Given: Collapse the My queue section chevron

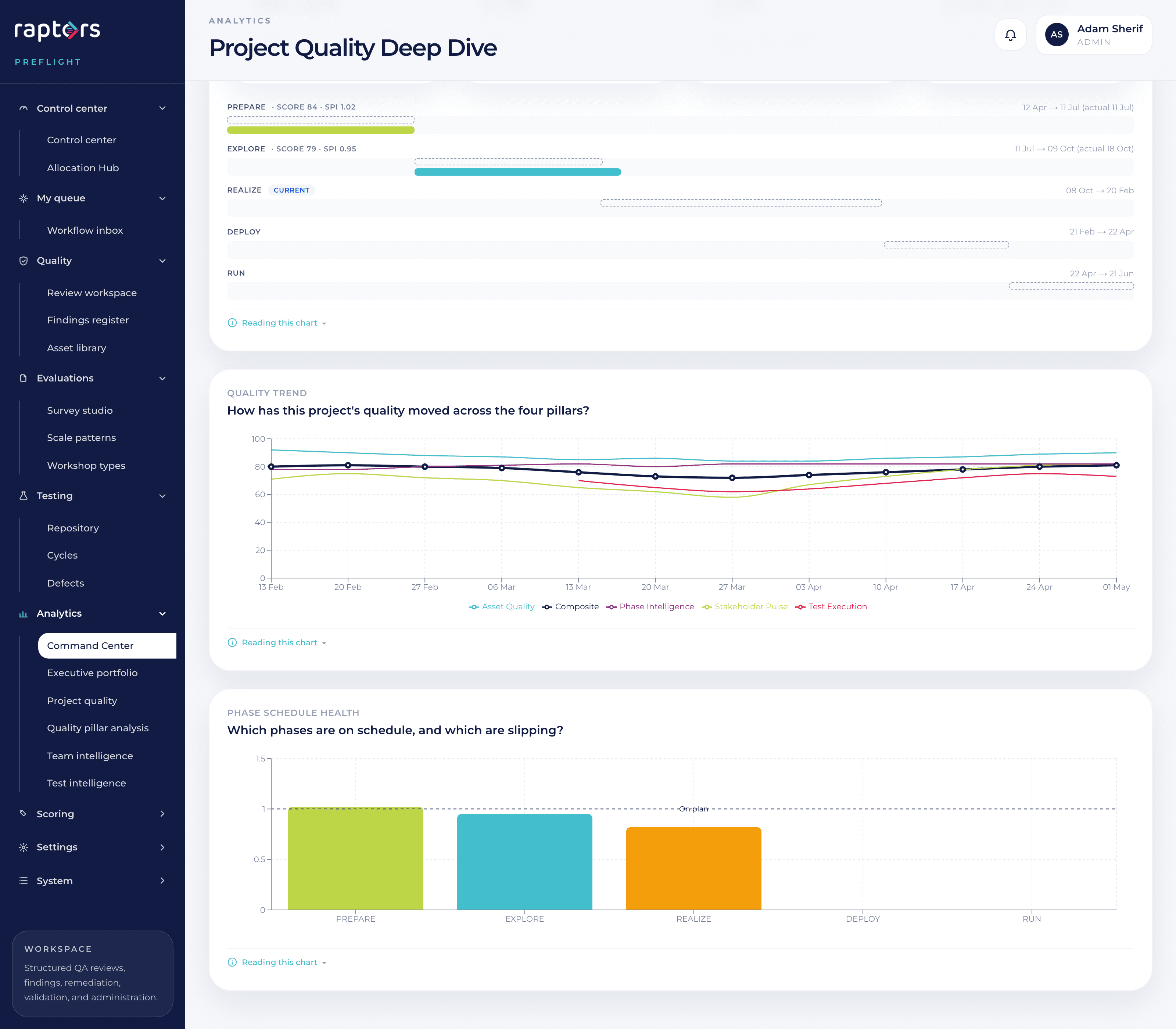Looking at the screenshot, I should pyautogui.click(x=162, y=198).
